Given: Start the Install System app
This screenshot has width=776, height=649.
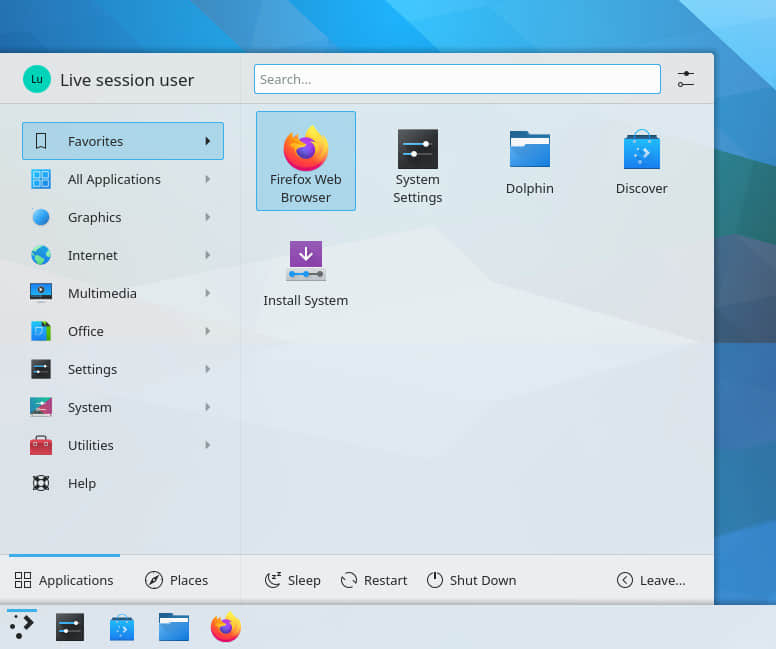Looking at the screenshot, I should pos(306,273).
